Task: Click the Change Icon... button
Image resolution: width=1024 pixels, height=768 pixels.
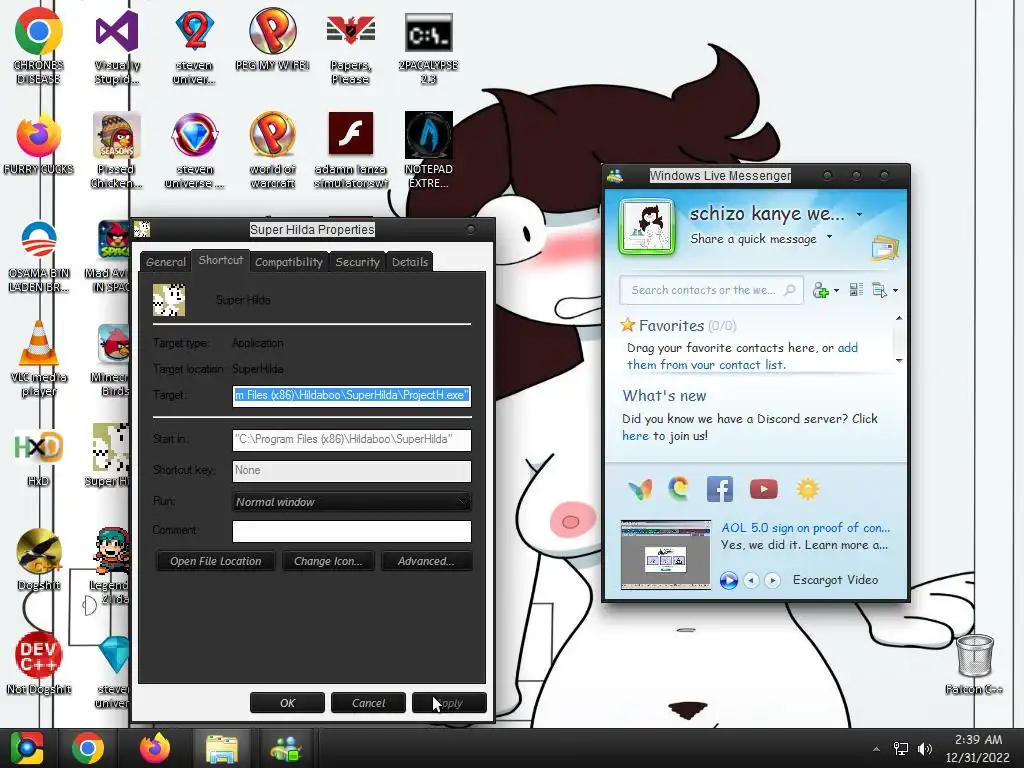Action: 328,561
